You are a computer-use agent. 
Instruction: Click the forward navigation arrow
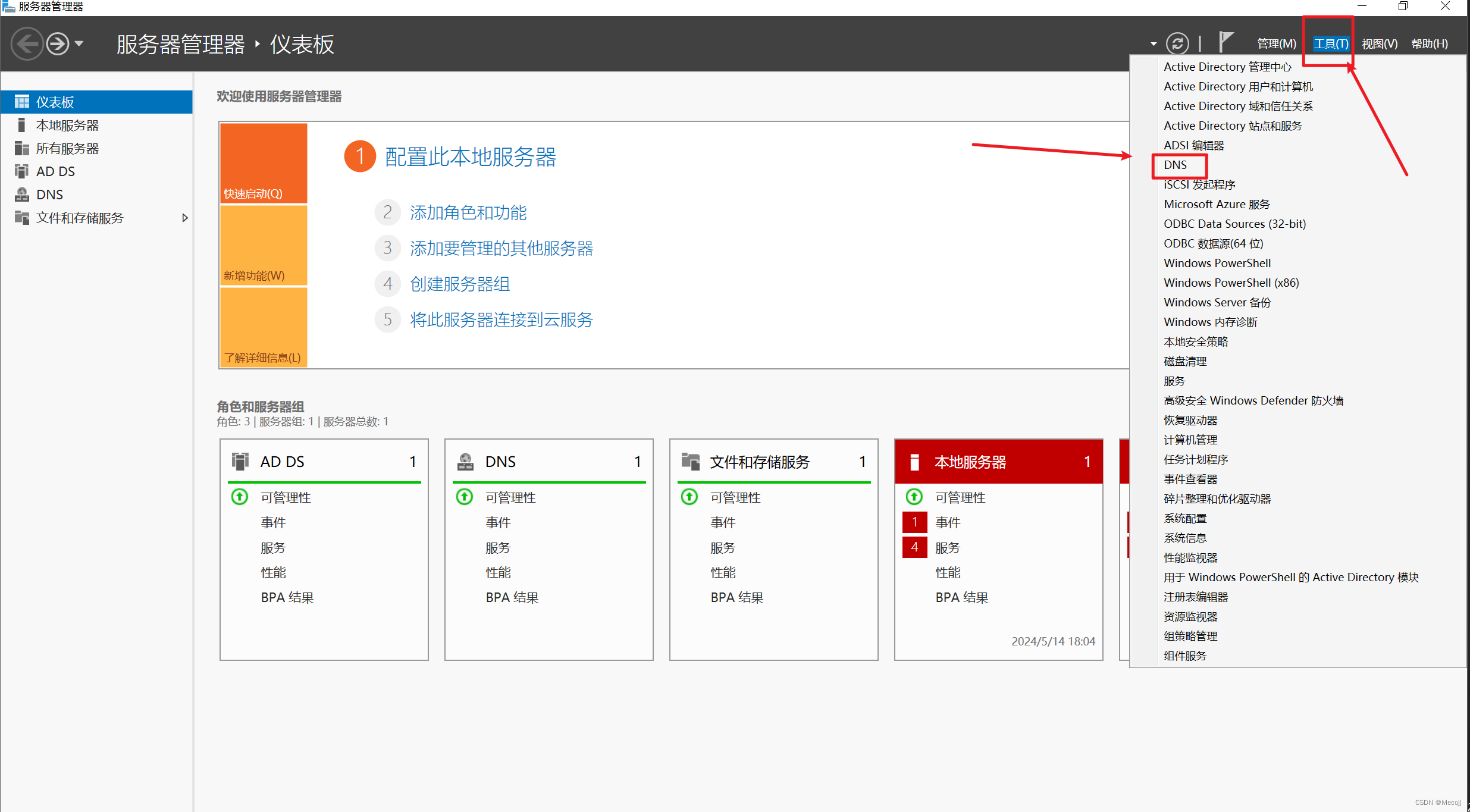click(x=58, y=43)
